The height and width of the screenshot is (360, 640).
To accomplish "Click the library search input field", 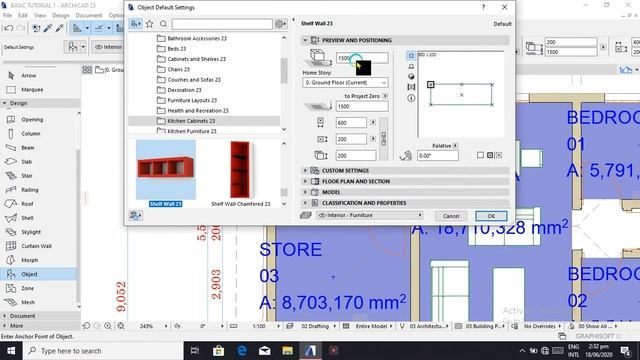I will point(222,24).
